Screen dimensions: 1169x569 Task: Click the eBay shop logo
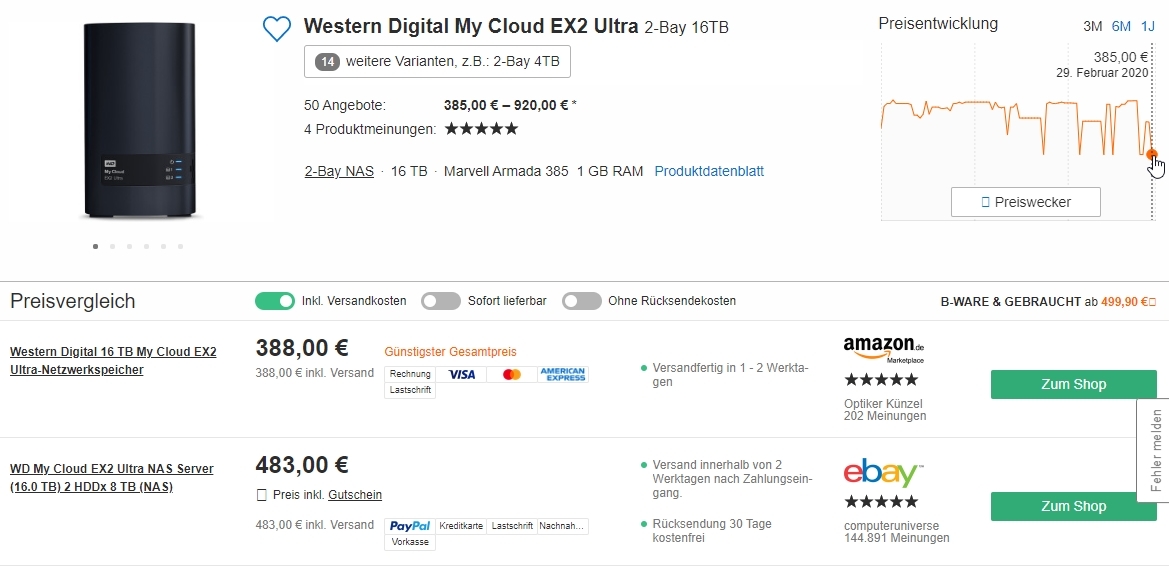point(884,473)
